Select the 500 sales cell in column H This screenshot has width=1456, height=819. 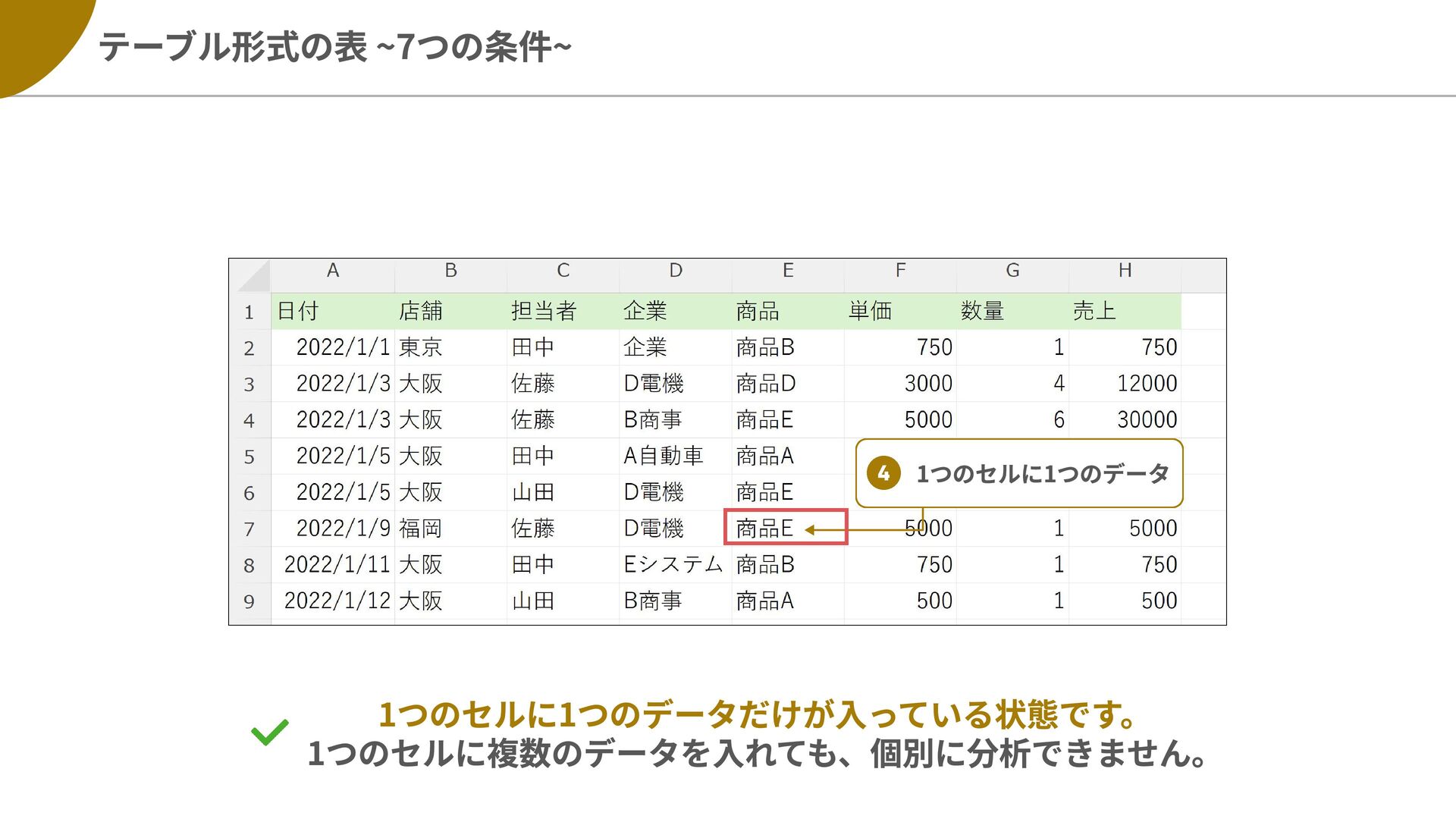[x=1125, y=601]
